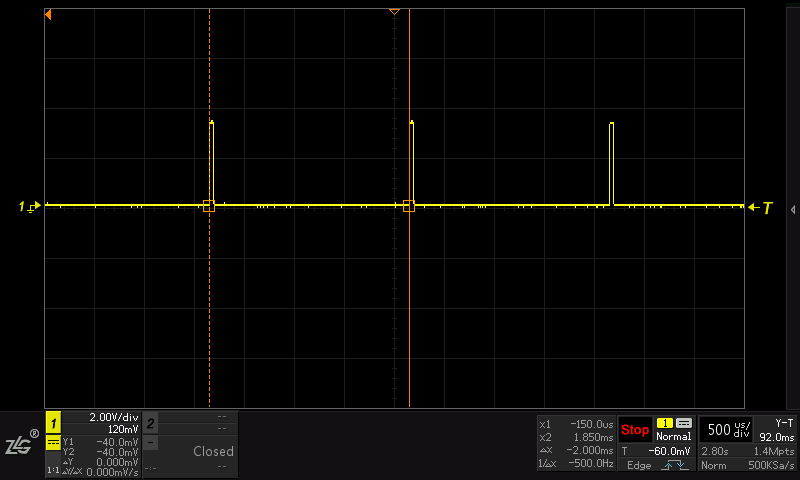The width and height of the screenshot is (800, 480).
Task: Click the Norm acquisition mode label
Action: click(713, 465)
